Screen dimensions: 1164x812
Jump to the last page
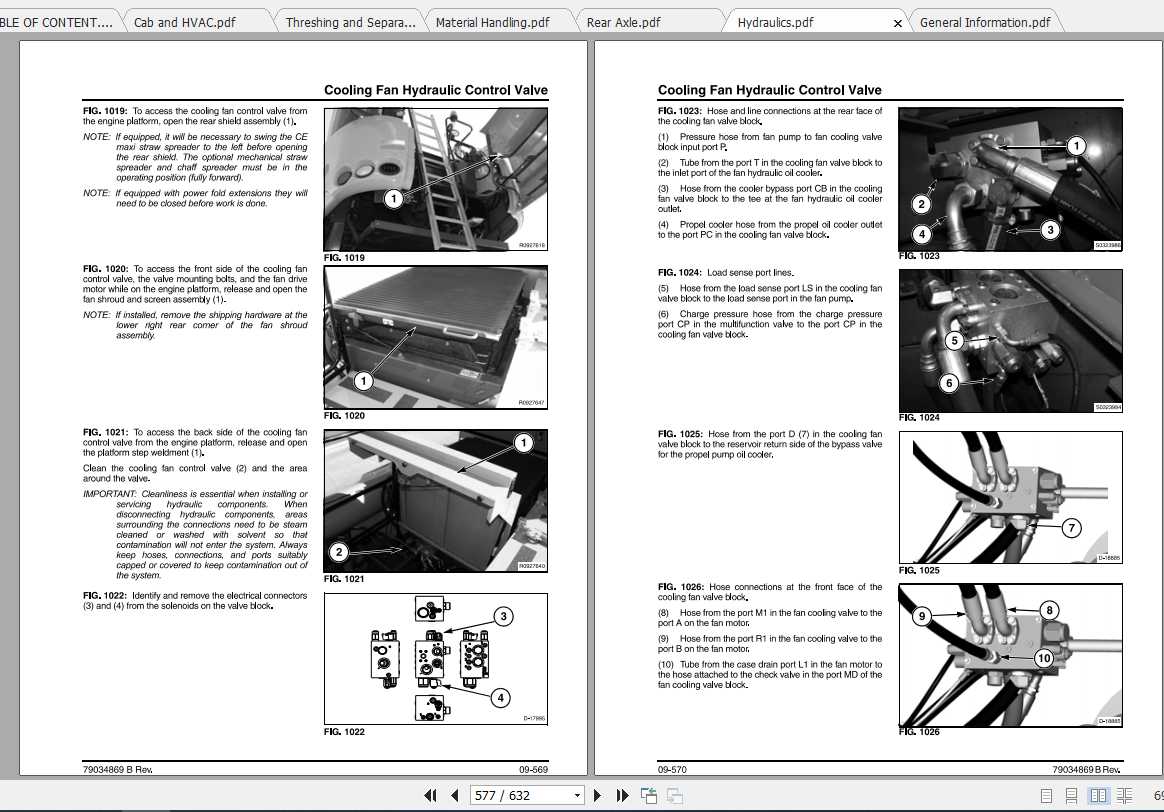coord(622,795)
